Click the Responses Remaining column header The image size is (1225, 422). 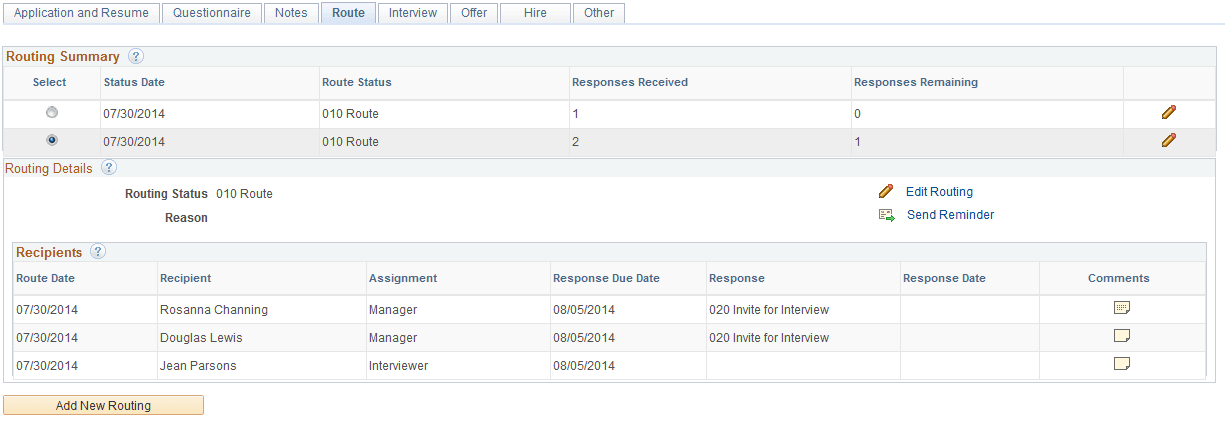pos(915,82)
